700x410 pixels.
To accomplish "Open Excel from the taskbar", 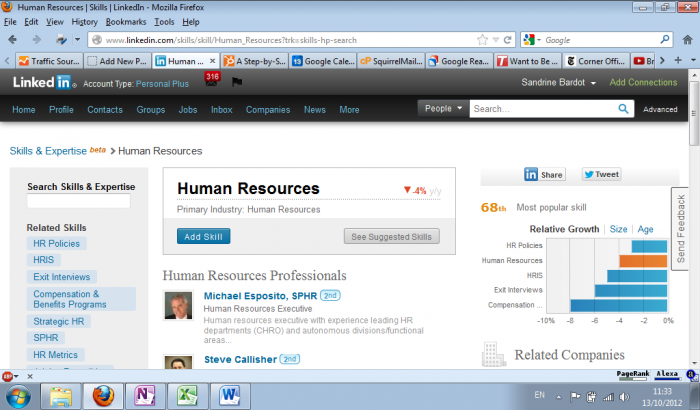I will (x=187, y=396).
